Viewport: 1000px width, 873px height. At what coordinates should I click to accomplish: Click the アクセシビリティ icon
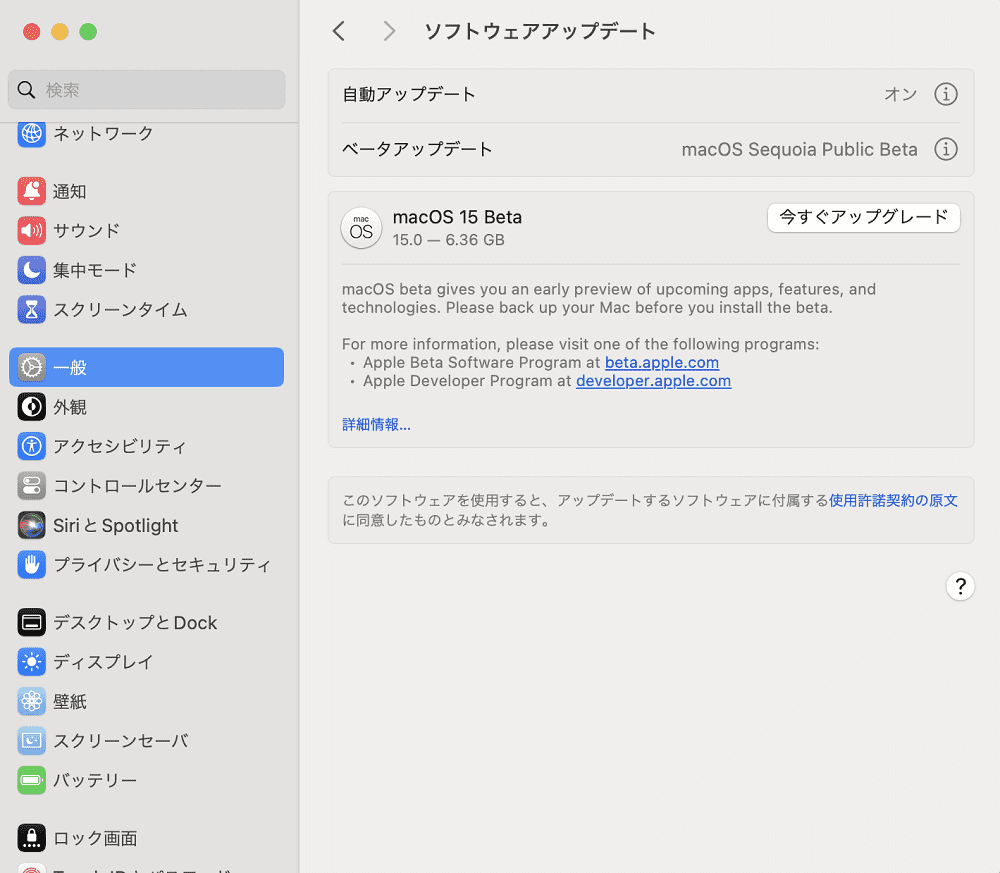coord(31,446)
